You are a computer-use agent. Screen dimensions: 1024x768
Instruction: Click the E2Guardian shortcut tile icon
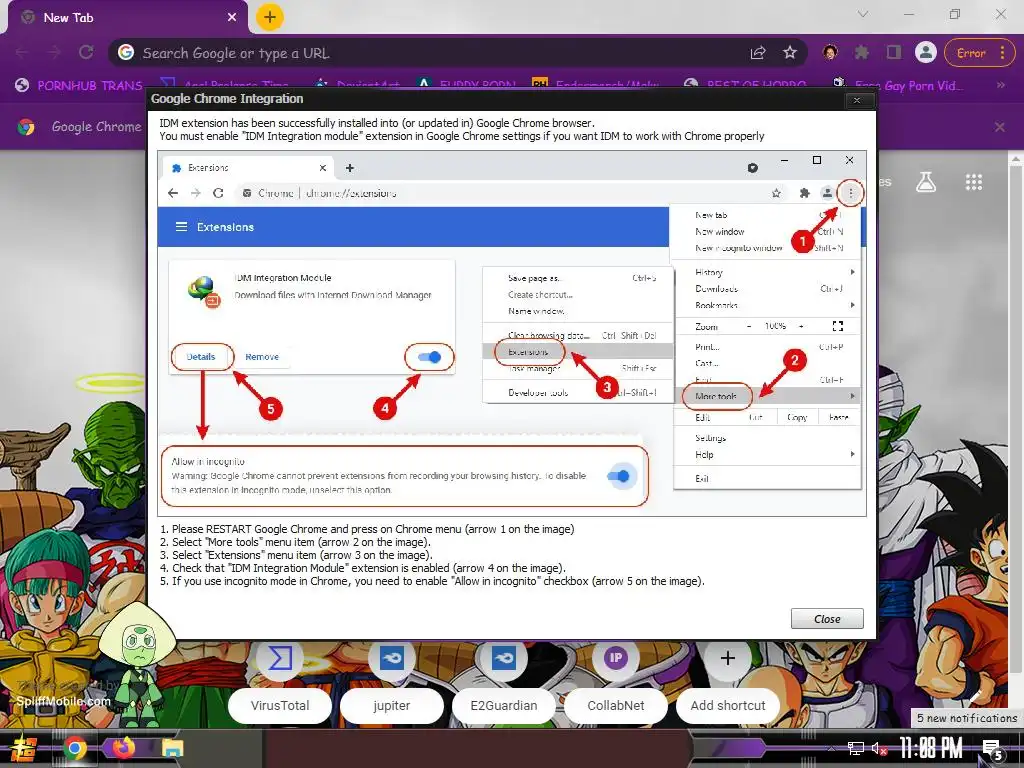(504, 658)
